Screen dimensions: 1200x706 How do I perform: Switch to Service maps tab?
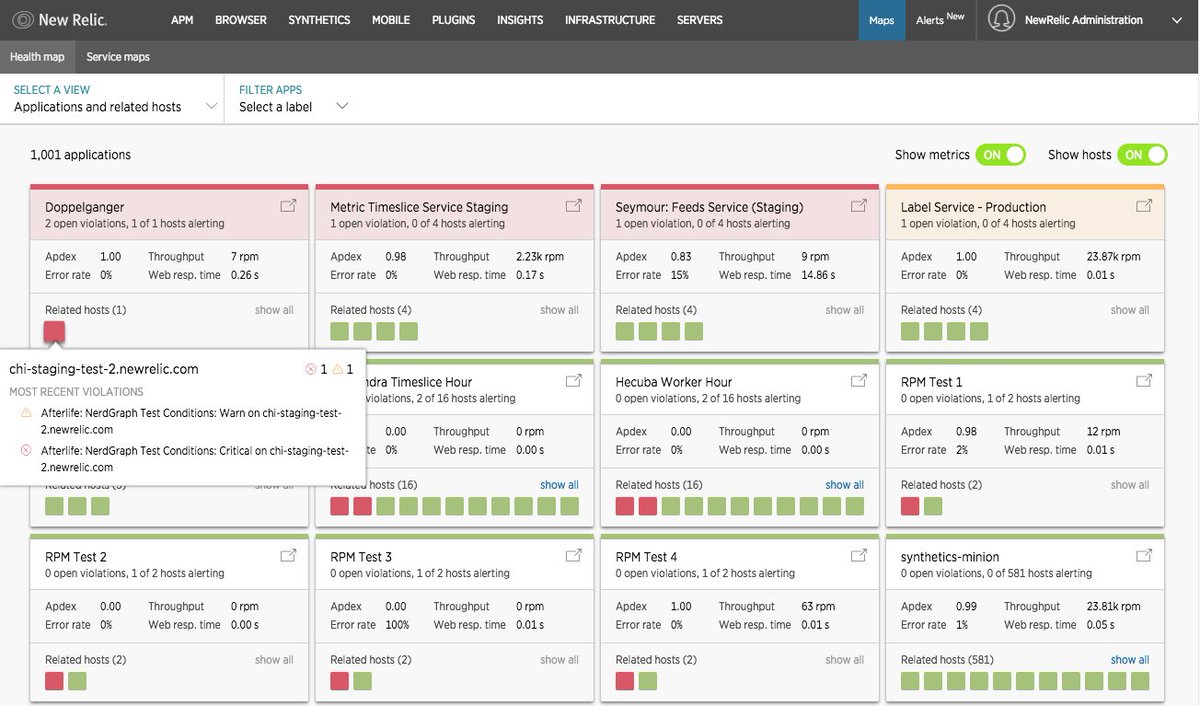pyautogui.click(x=118, y=57)
